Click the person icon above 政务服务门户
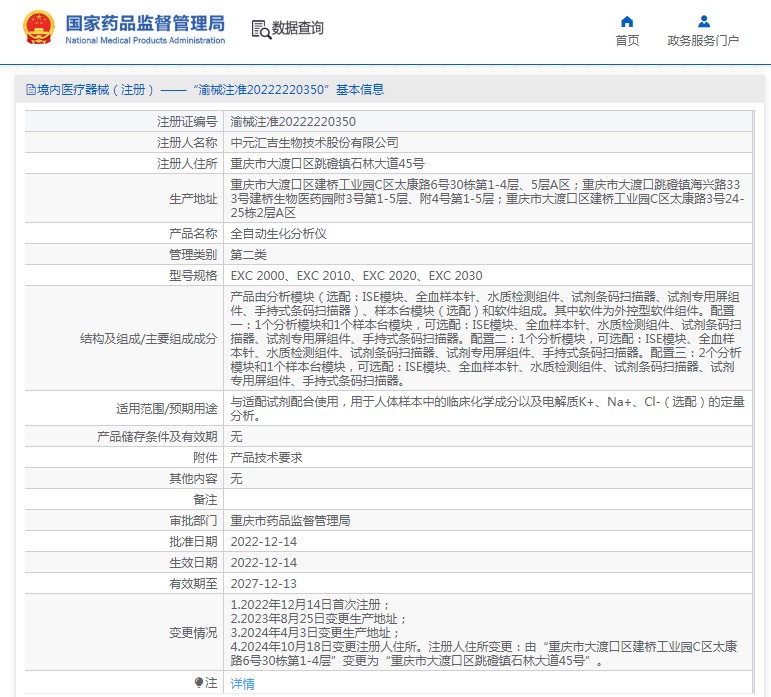771x697 pixels. point(703,21)
